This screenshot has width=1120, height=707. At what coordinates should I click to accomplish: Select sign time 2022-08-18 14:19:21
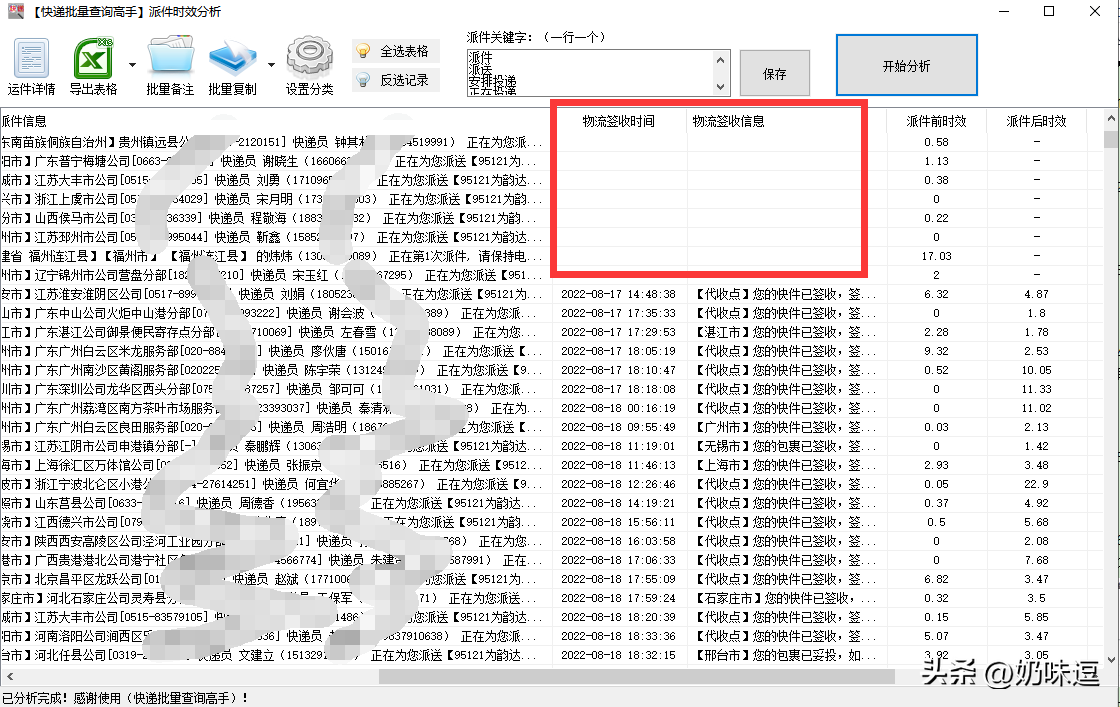[x=619, y=503]
